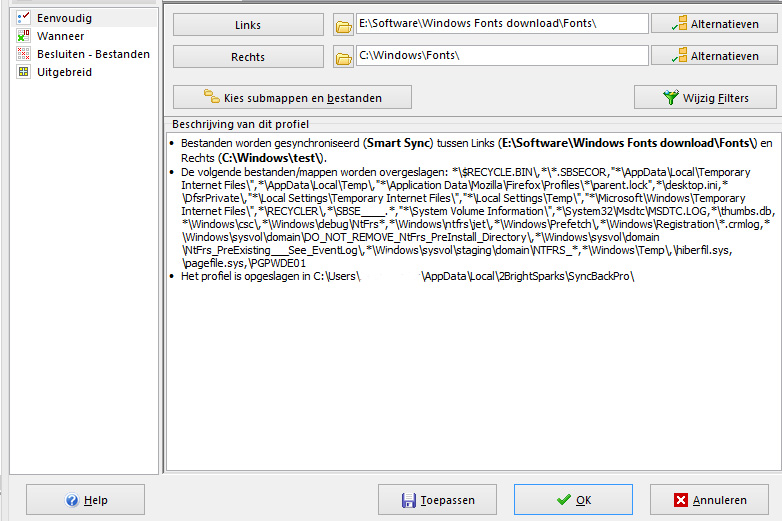The width and height of the screenshot is (782, 521).
Task: Click Annuleren to cancel
Action: [x=709, y=500]
